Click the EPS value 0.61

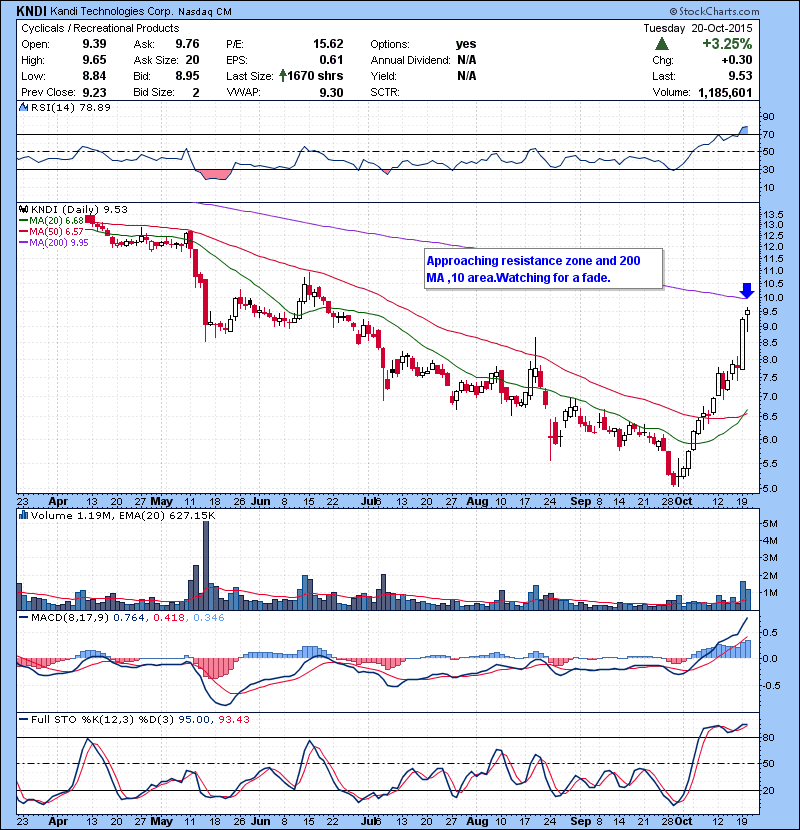coord(331,60)
